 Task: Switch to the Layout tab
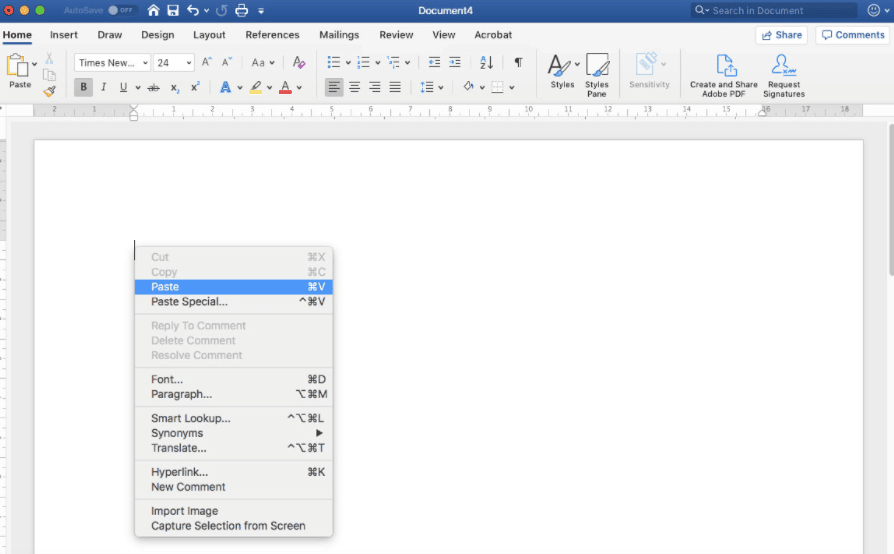209,35
